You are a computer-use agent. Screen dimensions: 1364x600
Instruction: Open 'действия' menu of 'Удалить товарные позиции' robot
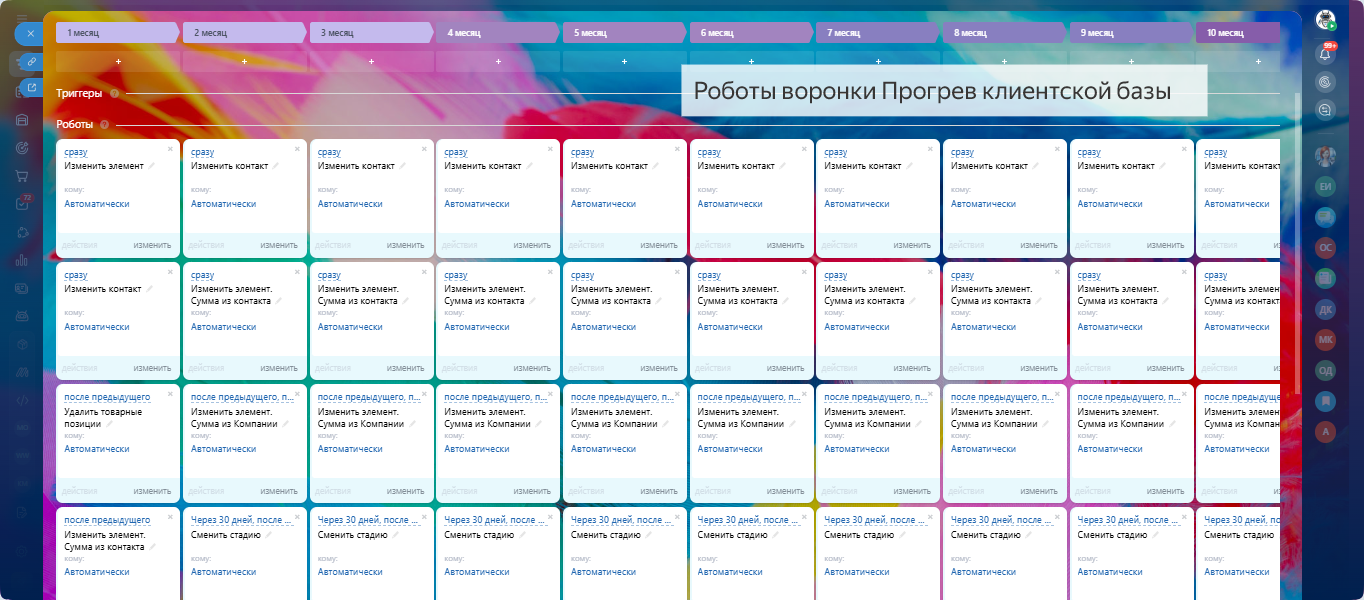tap(80, 490)
